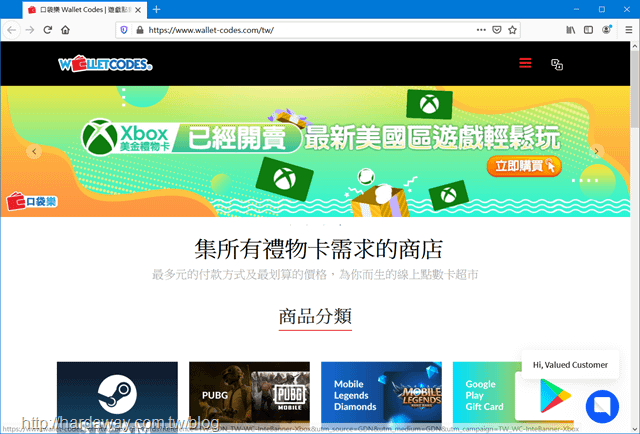
Task: Open the Steam category card
Action: tap(117, 394)
